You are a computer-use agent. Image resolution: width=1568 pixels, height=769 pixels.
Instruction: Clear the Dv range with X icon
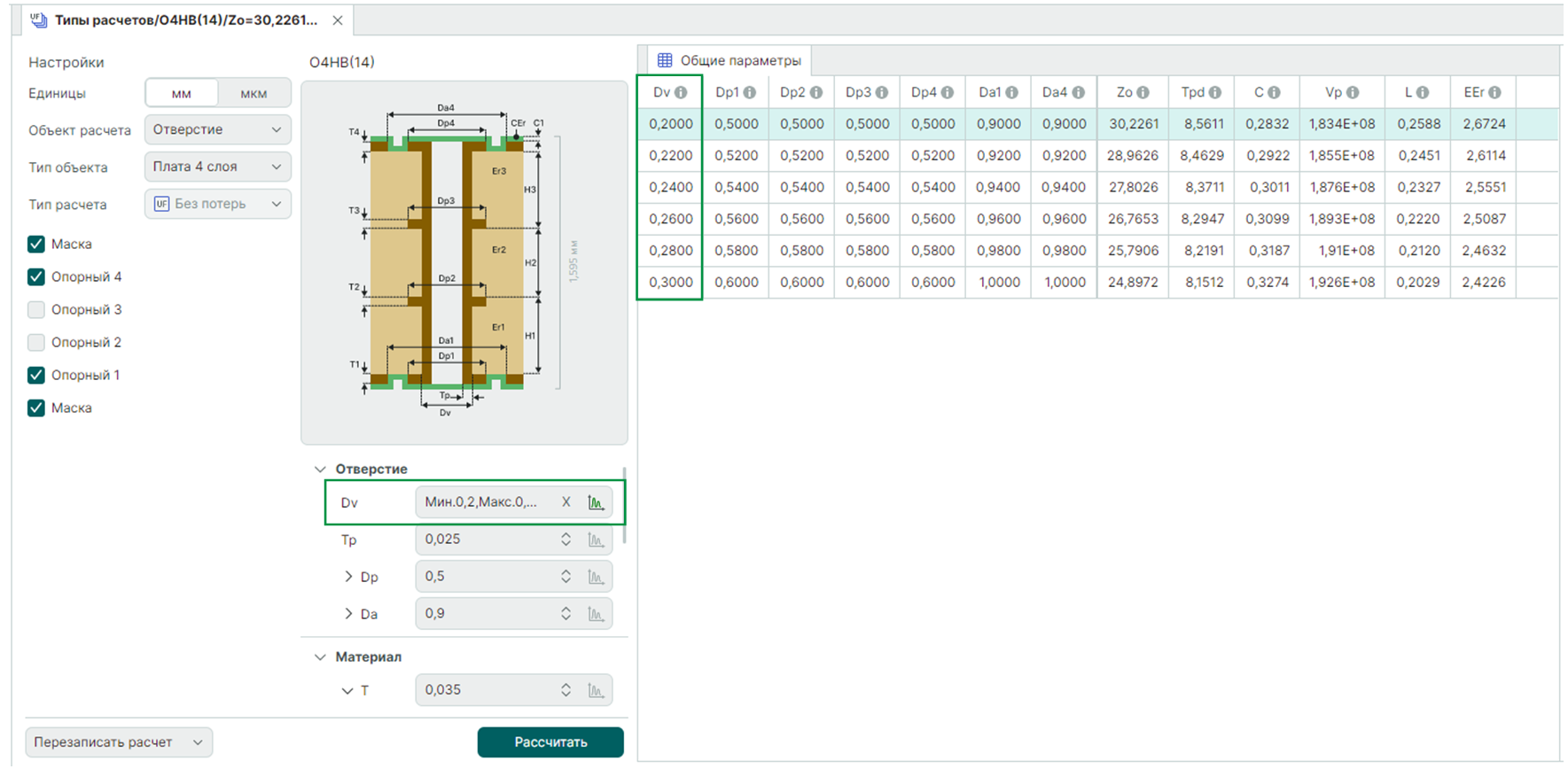click(x=566, y=502)
